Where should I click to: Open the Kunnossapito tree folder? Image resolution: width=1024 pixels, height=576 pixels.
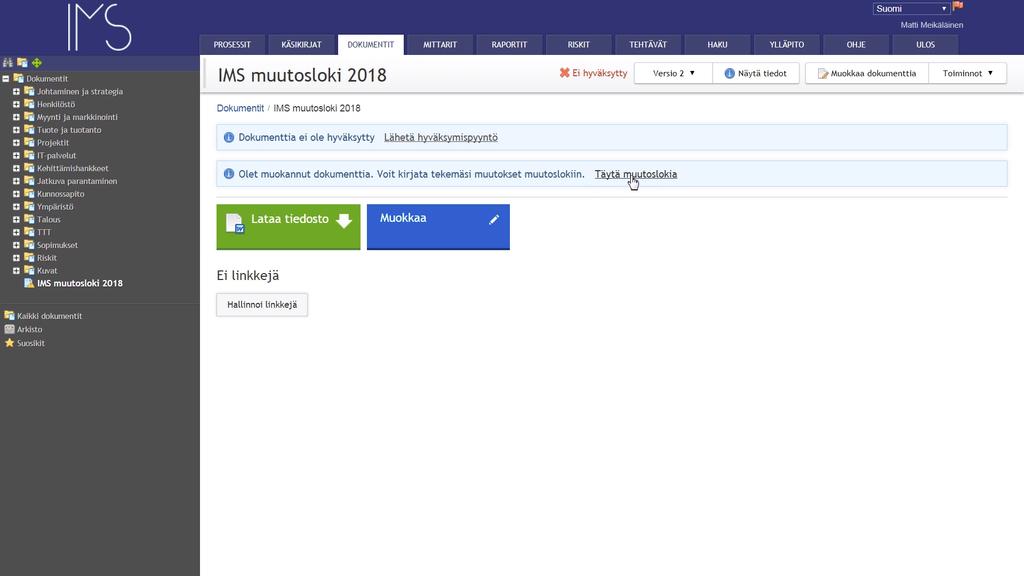(x=61, y=193)
